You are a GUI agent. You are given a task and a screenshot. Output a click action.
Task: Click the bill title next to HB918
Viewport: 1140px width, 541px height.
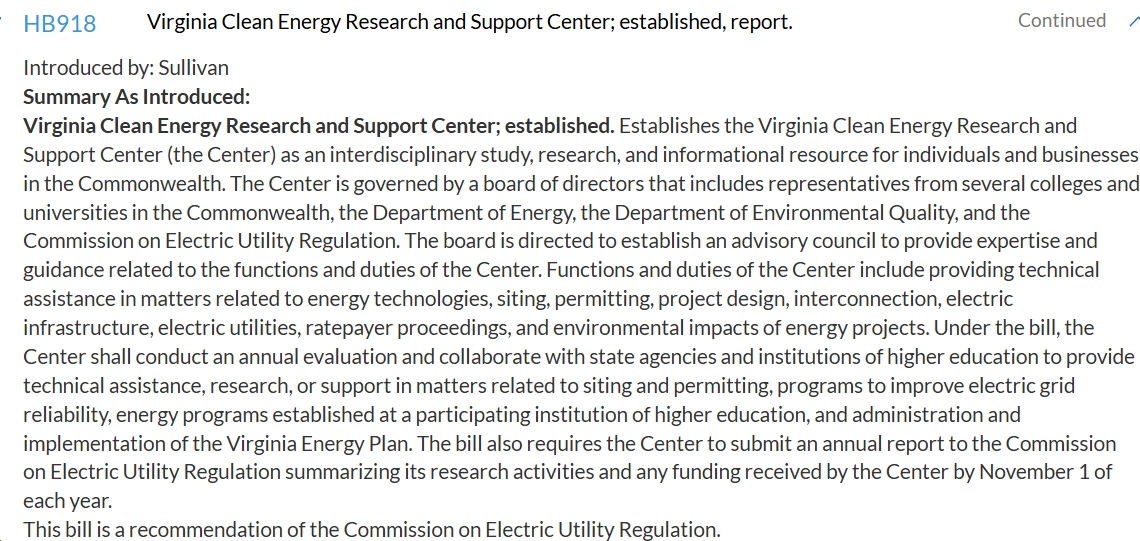tap(469, 22)
